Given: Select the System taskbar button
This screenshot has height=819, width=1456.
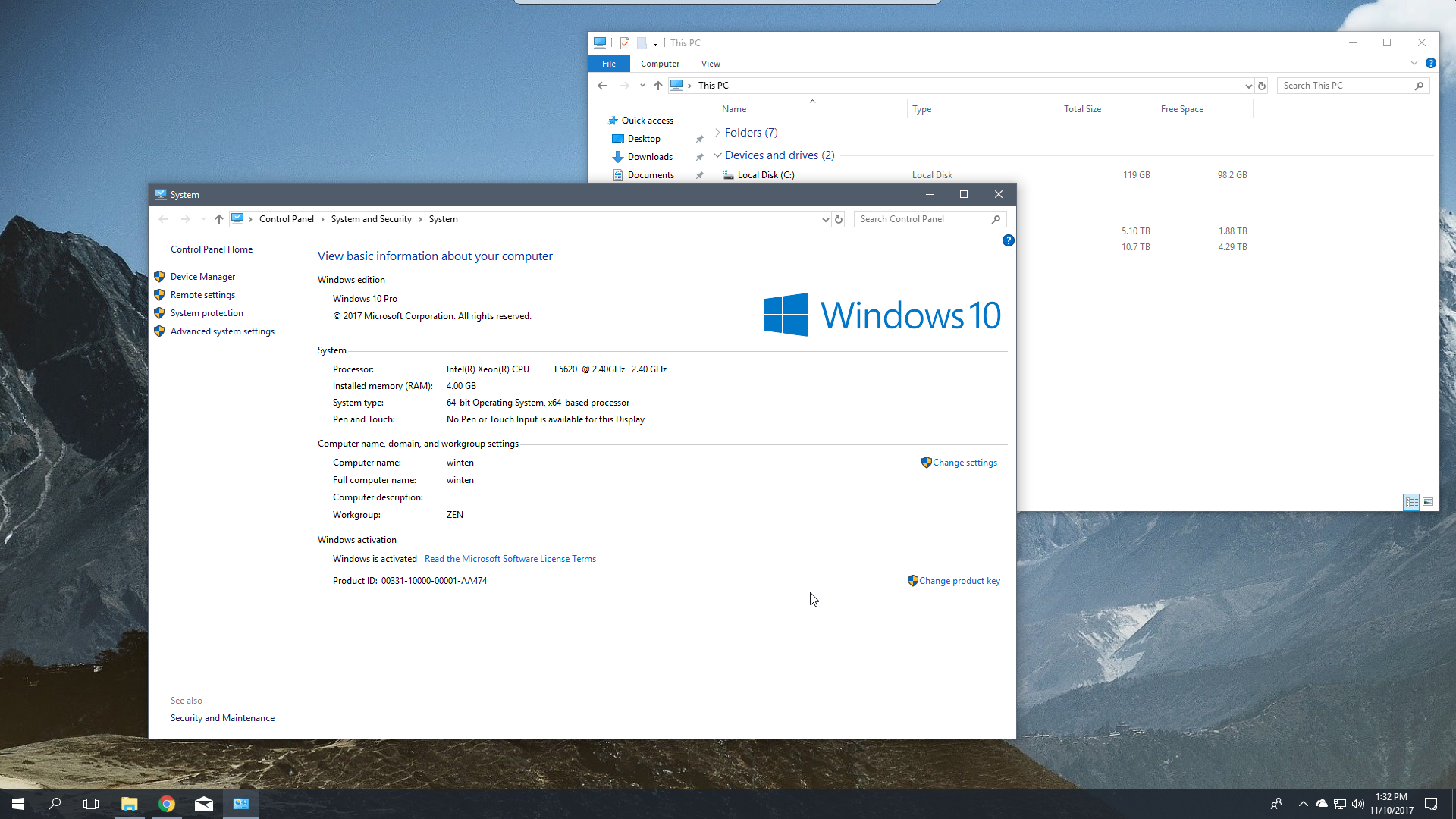Looking at the screenshot, I should point(241,804).
